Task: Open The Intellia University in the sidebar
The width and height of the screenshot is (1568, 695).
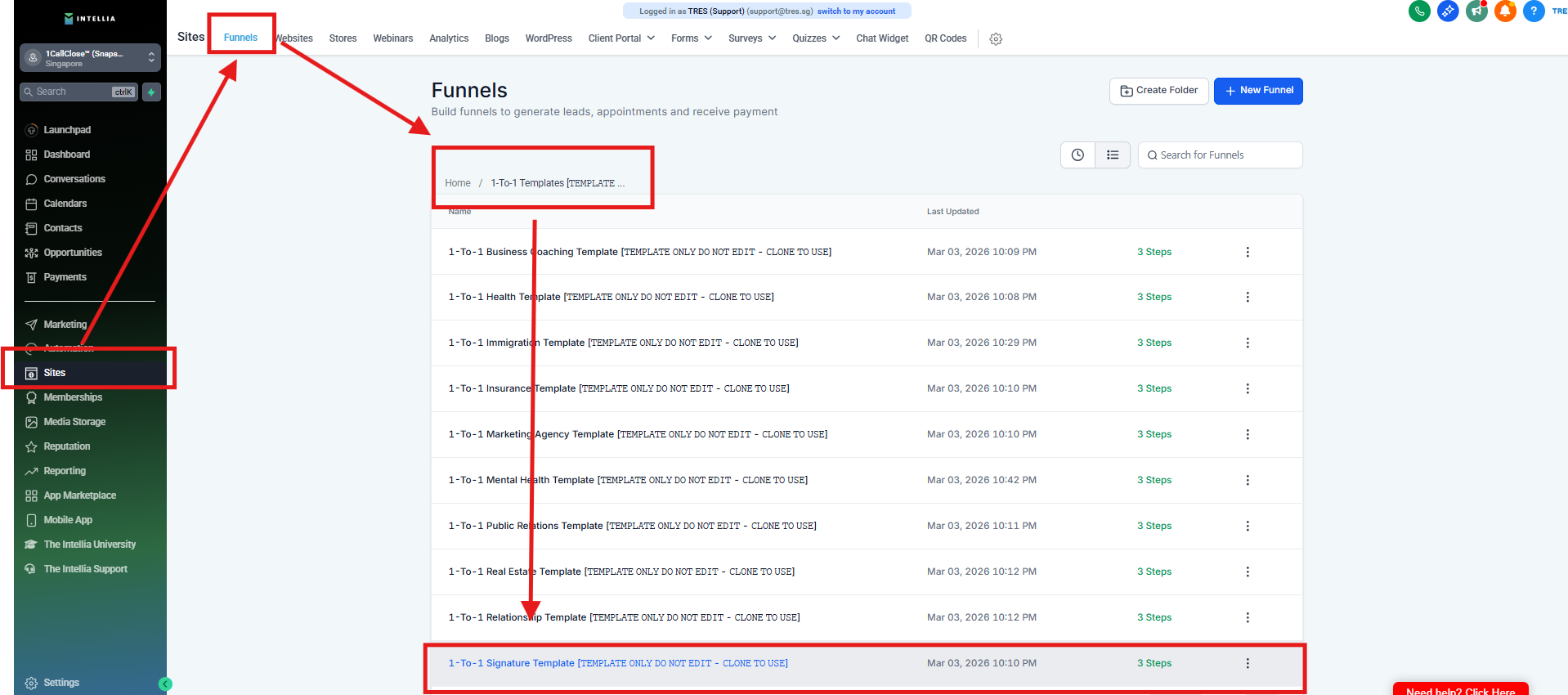Action: tap(90, 545)
